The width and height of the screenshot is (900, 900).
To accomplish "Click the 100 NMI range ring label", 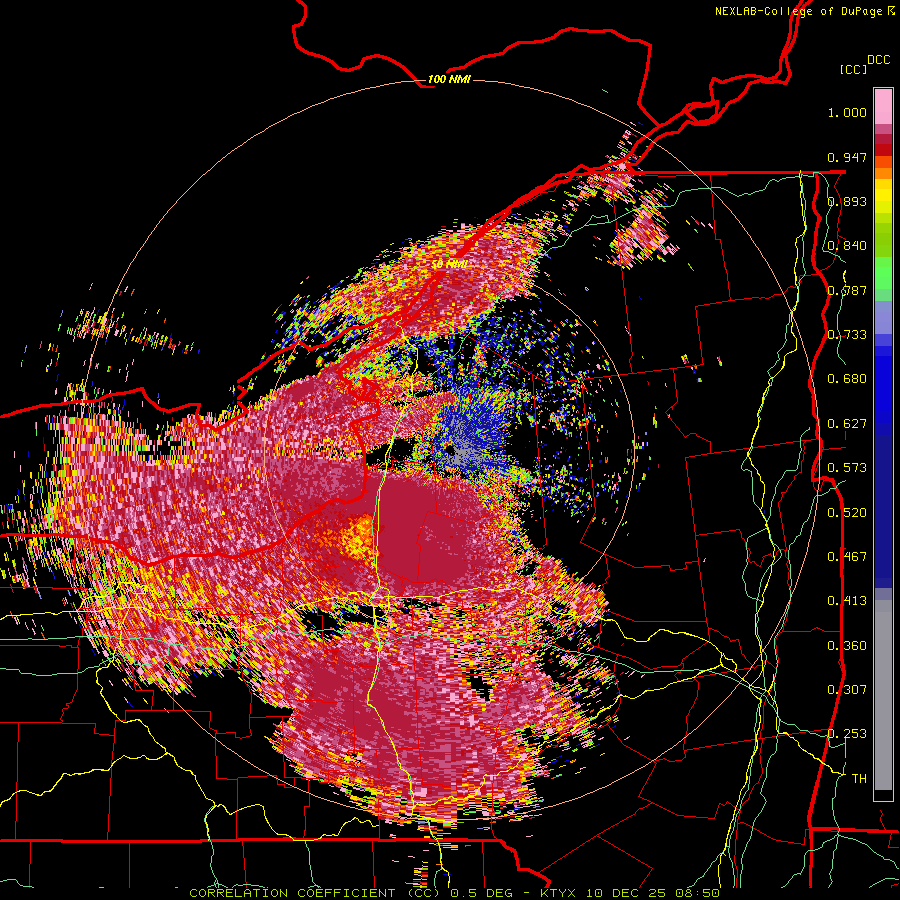I will (449, 79).
